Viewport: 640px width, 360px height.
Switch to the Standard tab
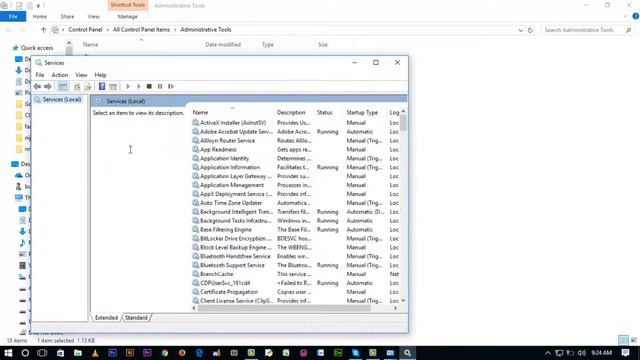click(x=136, y=318)
